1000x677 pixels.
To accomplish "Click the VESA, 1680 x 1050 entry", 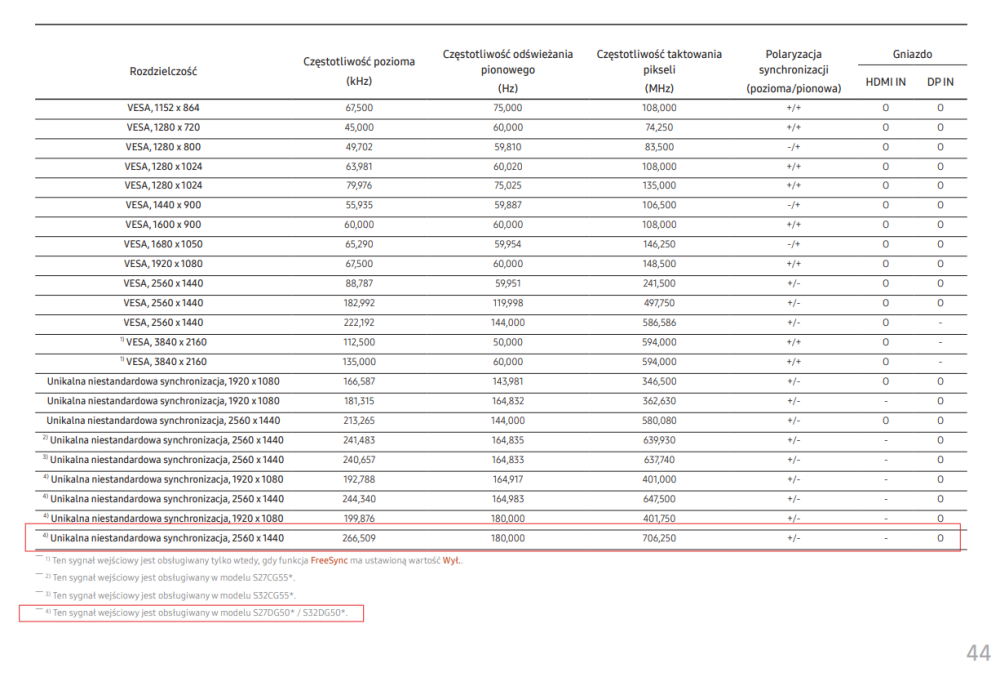I will coord(163,244).
